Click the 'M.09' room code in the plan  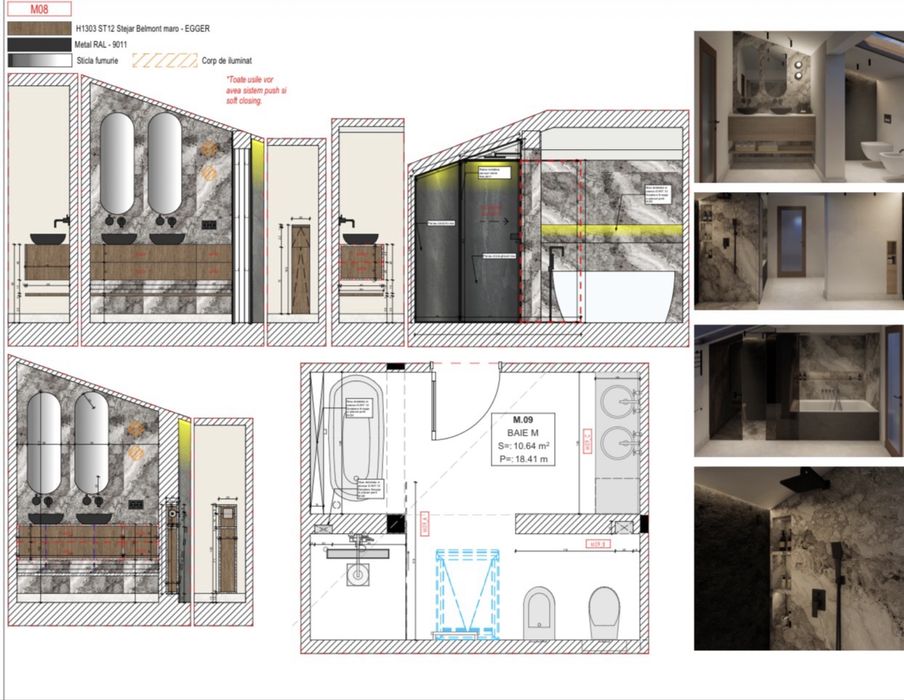[x=523, y=420]
